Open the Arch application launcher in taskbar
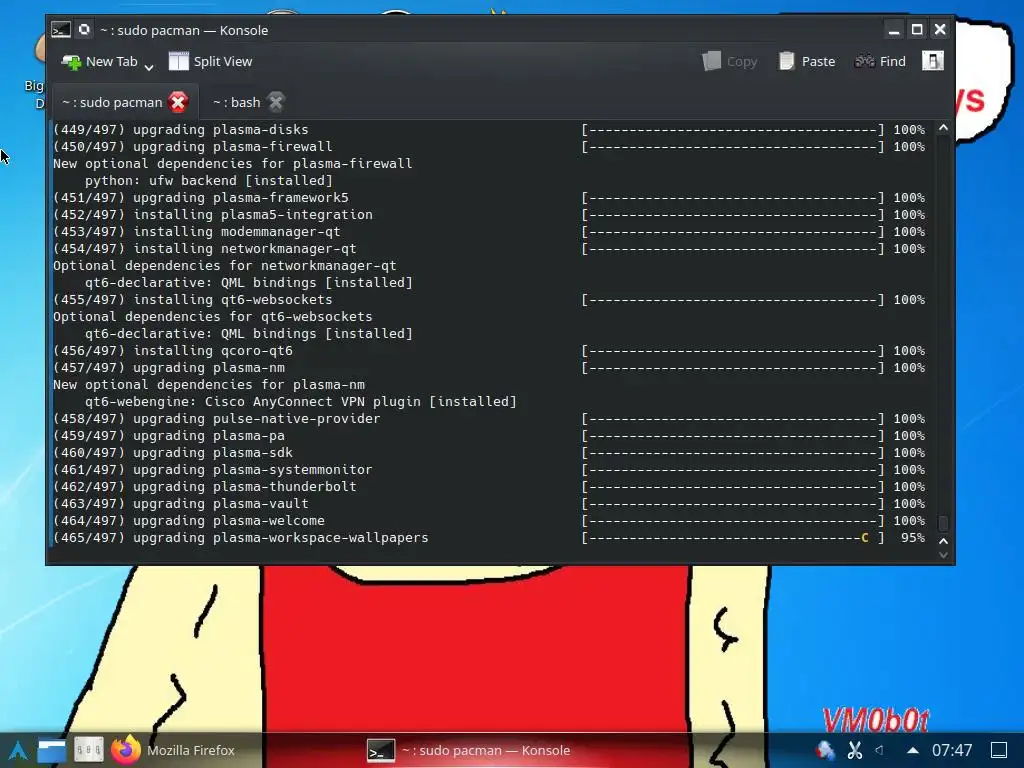The height and width of the screenshot is (768, 1024). tap(18, 750)
